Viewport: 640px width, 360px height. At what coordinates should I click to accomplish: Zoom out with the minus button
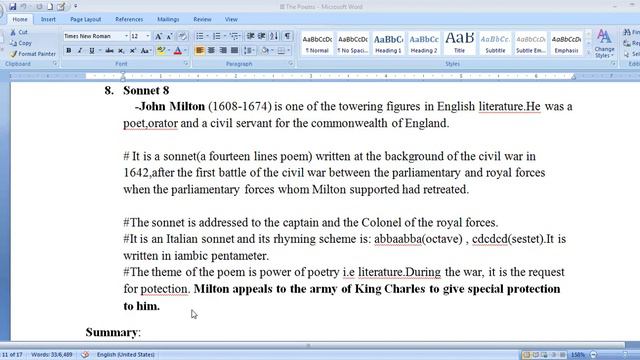pos(594,355)
